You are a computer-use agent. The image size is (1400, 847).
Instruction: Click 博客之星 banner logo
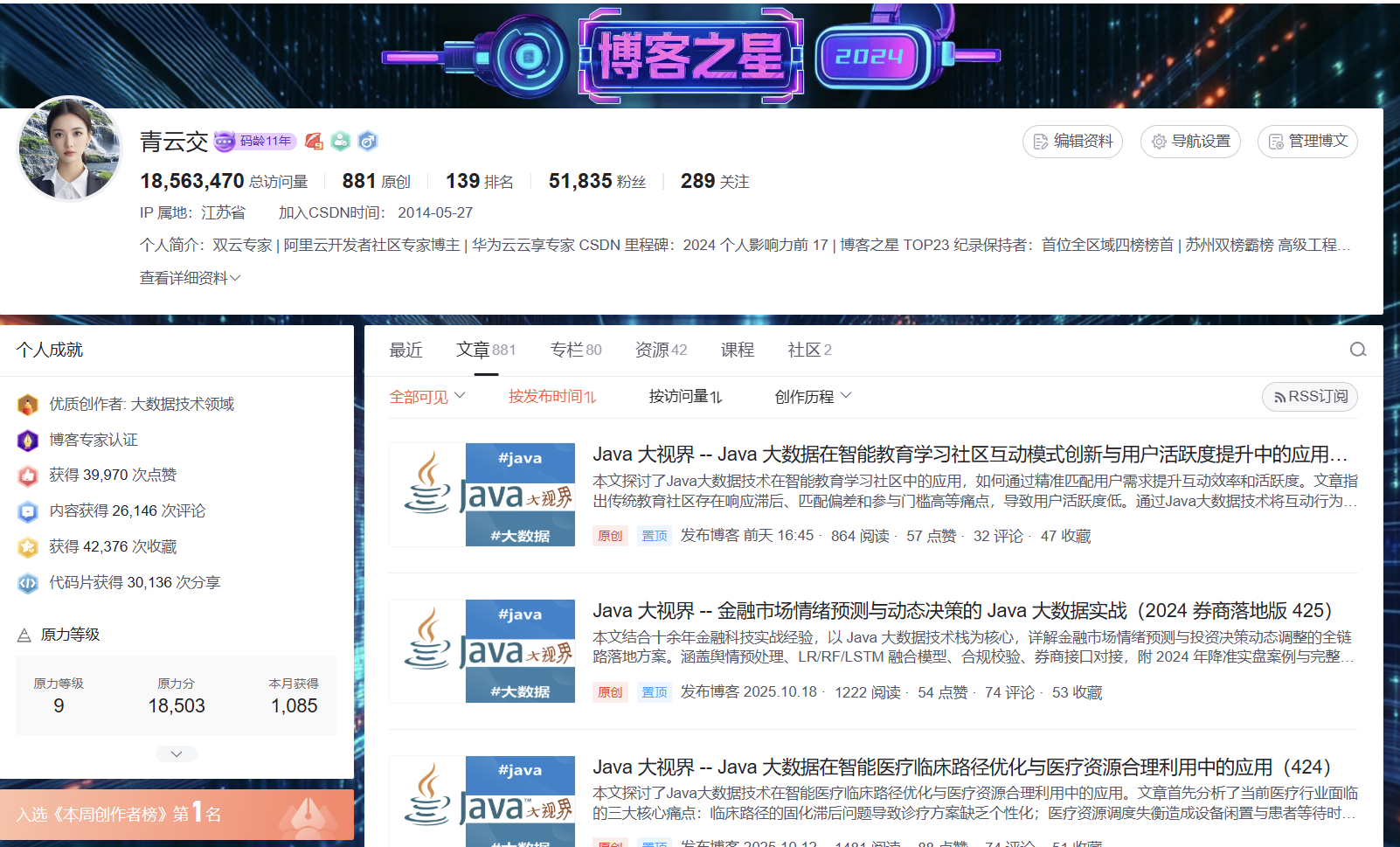[x=690, y=56]
